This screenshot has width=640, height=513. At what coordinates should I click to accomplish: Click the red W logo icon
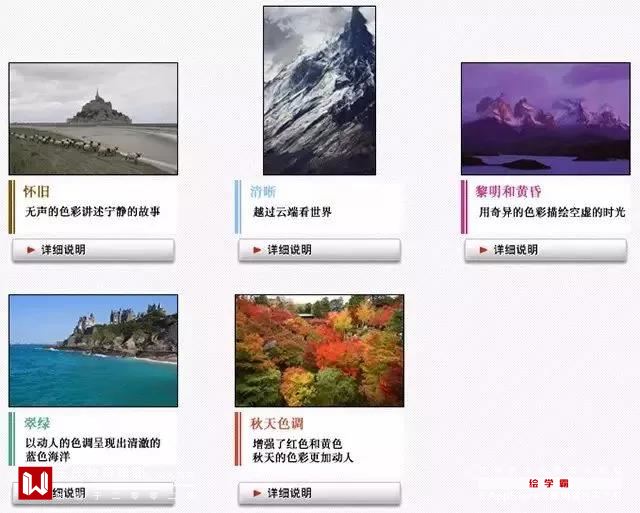coord(35,484)
